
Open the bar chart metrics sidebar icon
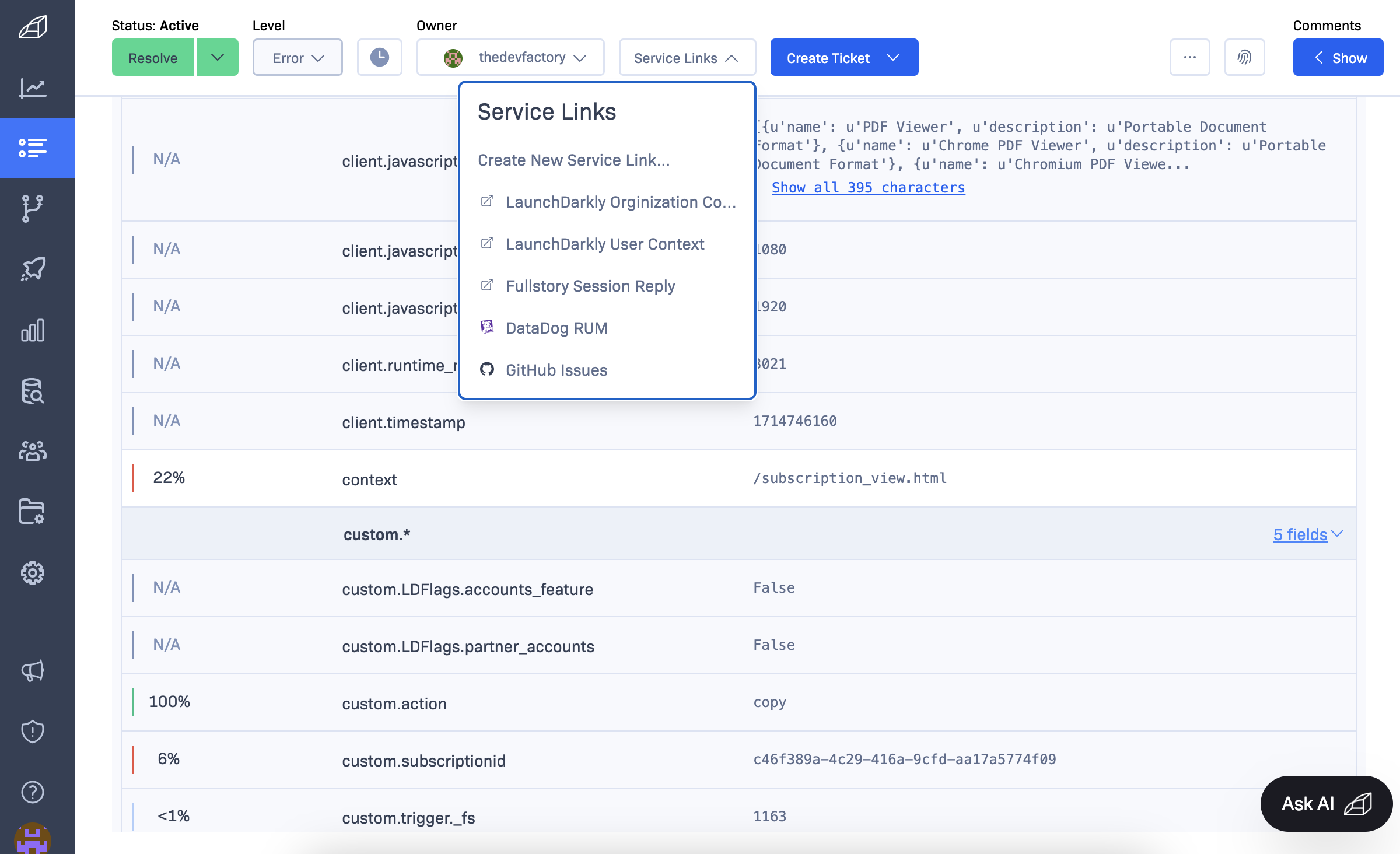point(33,330)
